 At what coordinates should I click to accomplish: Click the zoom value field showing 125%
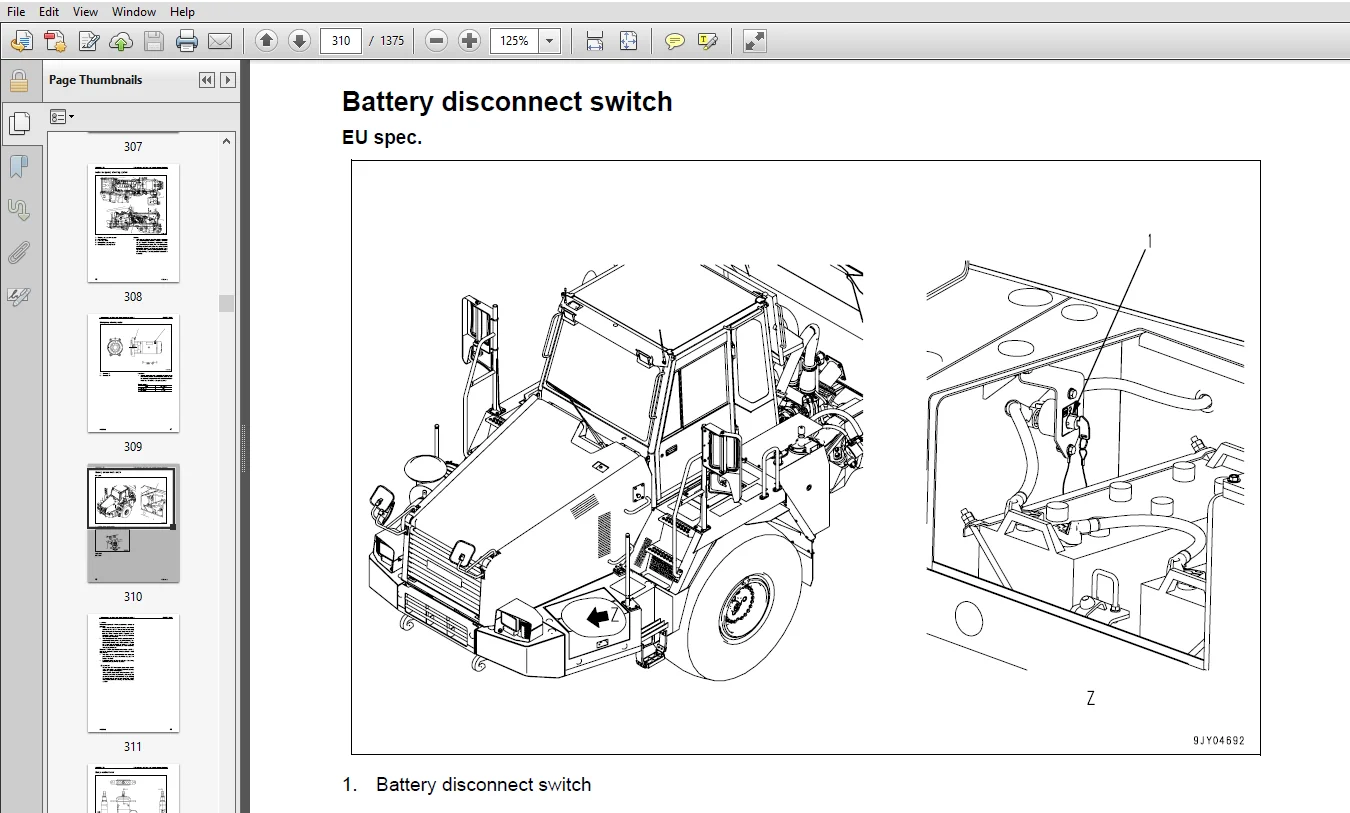[x=514, y=41]
